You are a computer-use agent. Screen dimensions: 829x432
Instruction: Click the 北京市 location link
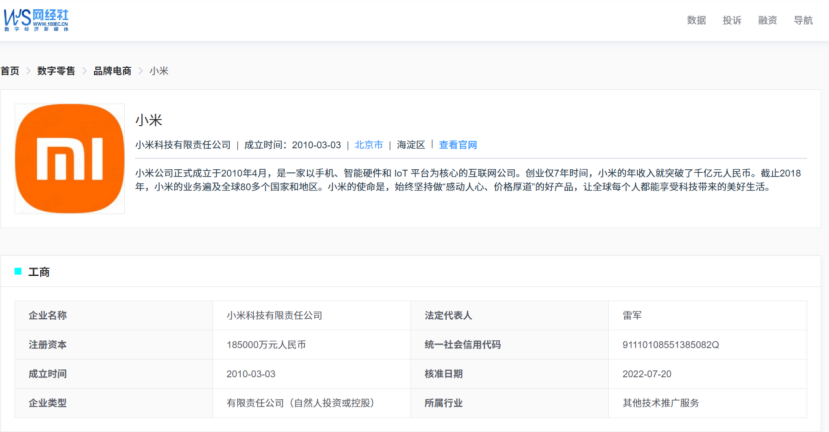pyautogui.click(x=369, y=145)
